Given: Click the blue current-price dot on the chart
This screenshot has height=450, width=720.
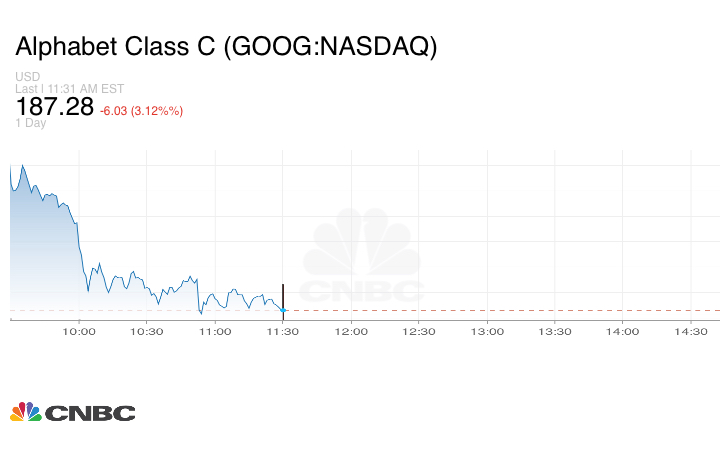Looking at the screenshot, I should (283, 310).
